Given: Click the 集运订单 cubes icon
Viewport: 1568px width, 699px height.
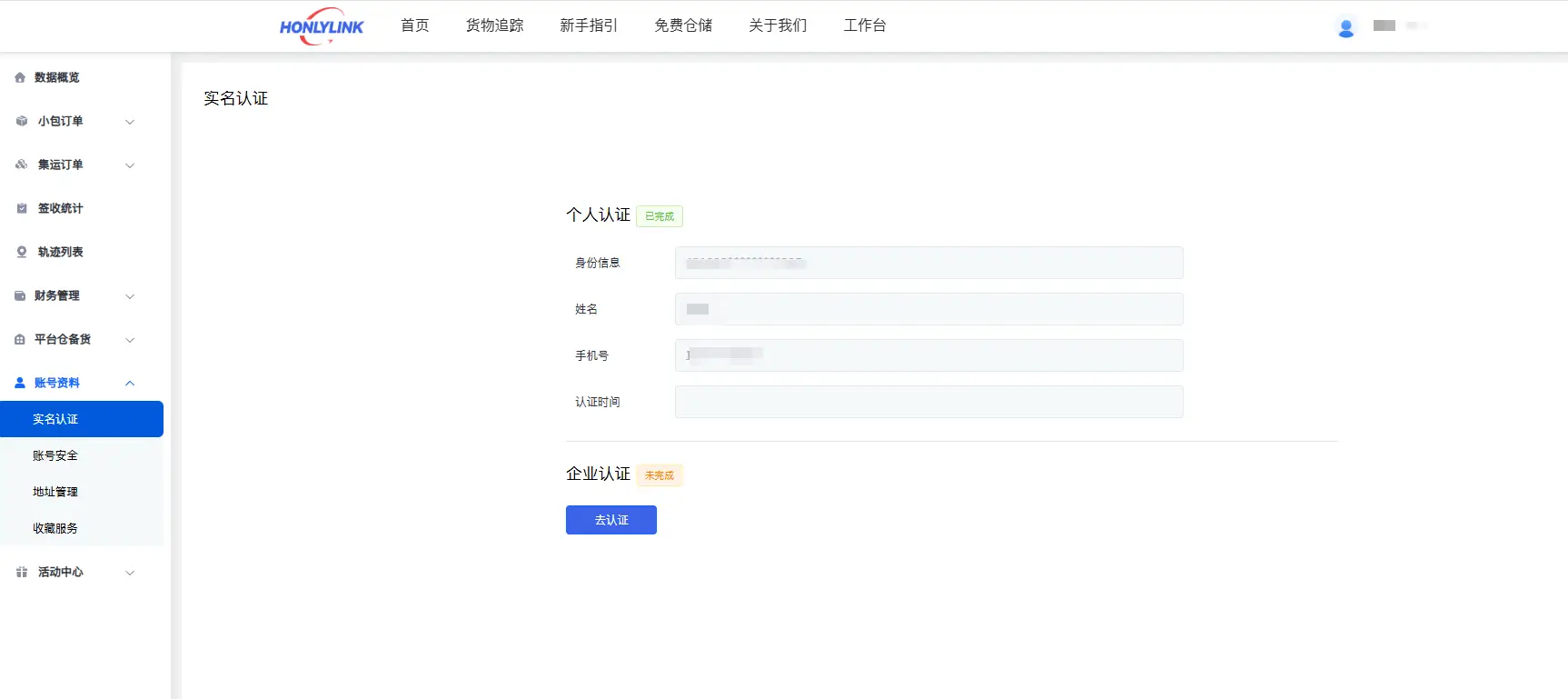Looking at the screenshot, I should (x=22, y=165).
